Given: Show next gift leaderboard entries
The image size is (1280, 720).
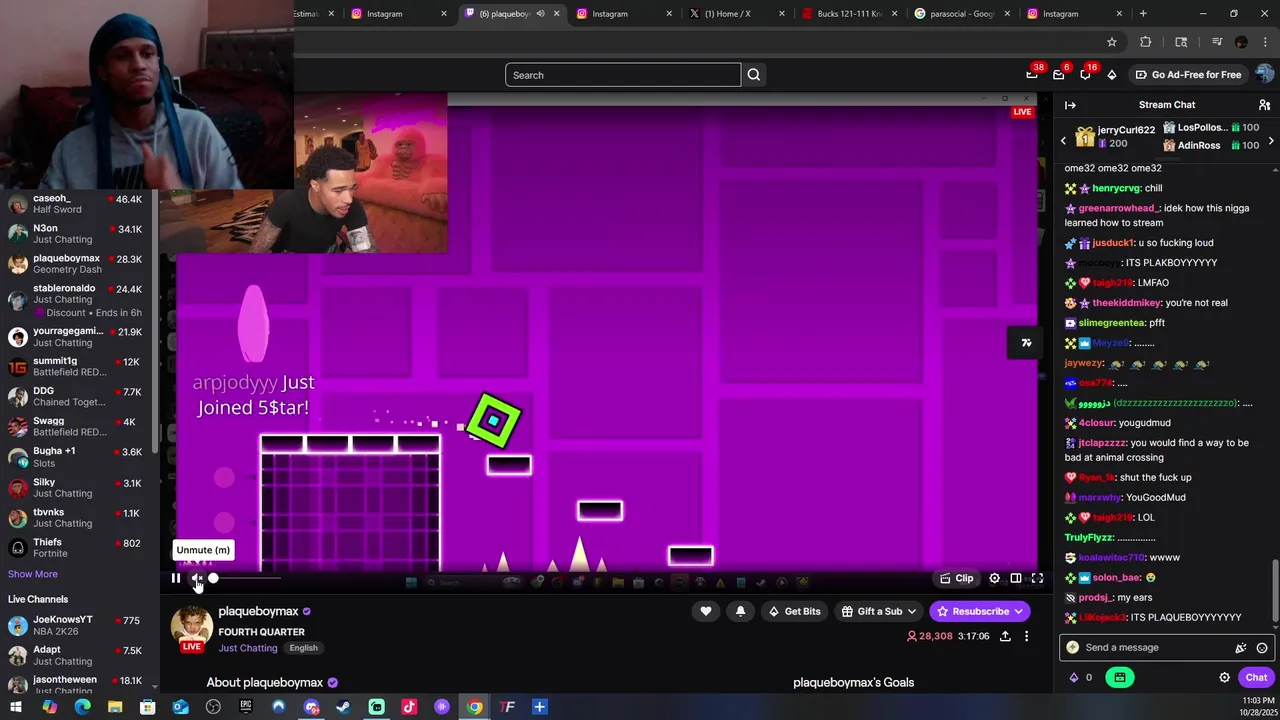Looking at the screenshot, I should click(x=1271, y=141).
